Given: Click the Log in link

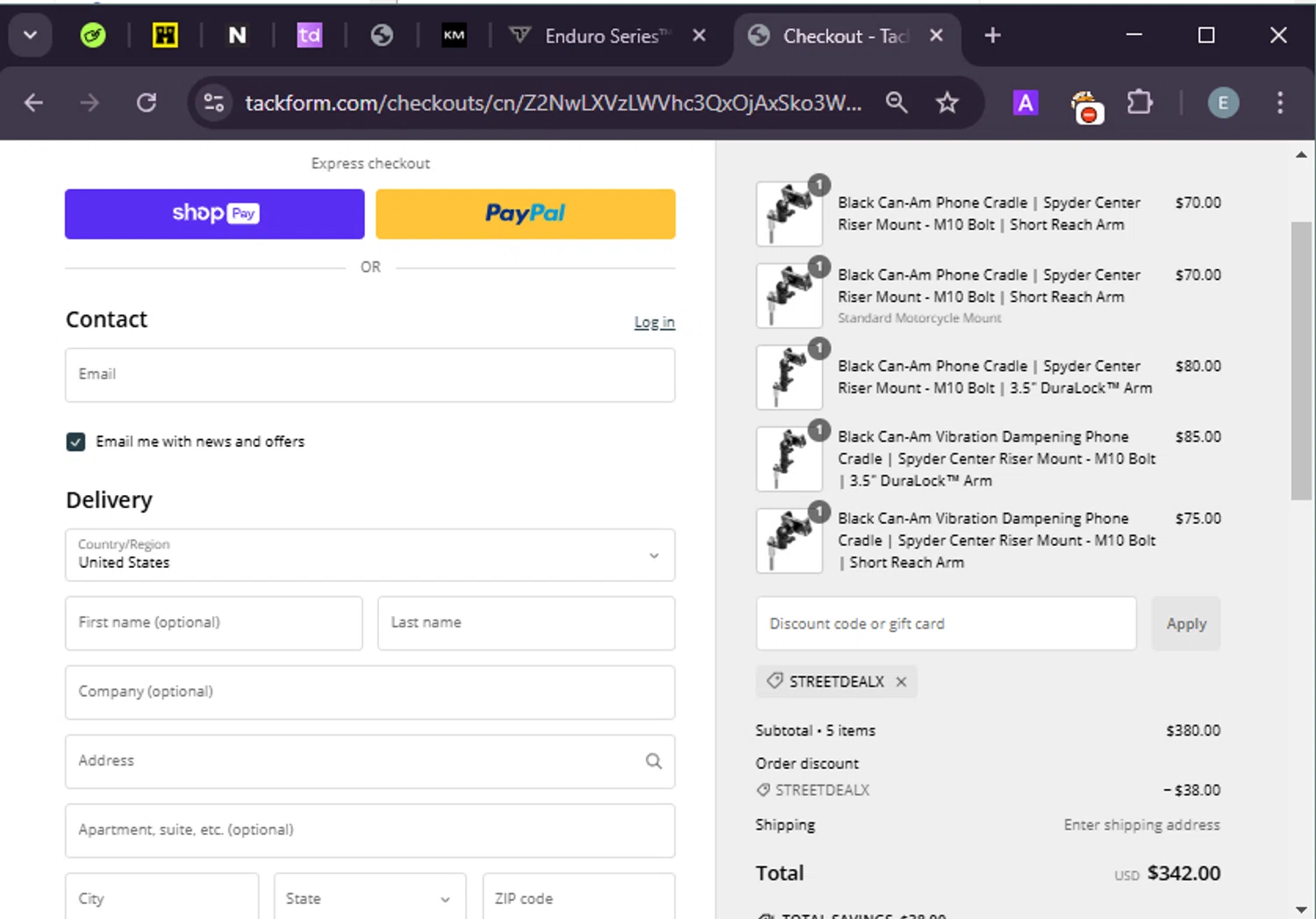Looking at the screenshot, I should coord(654,322).
